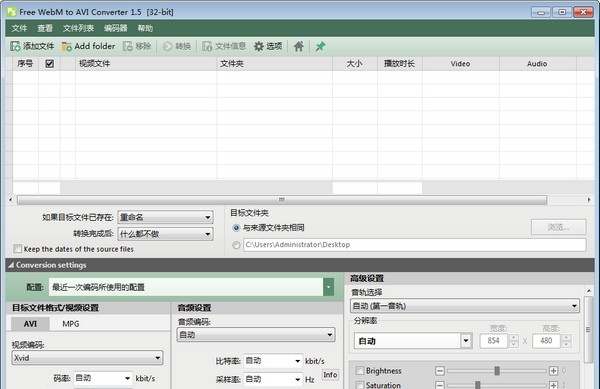Click the advanced settings vertical scrollbar
Image resolution: width=600 pixels, height=389 pixels.
[x=589, y=329]
